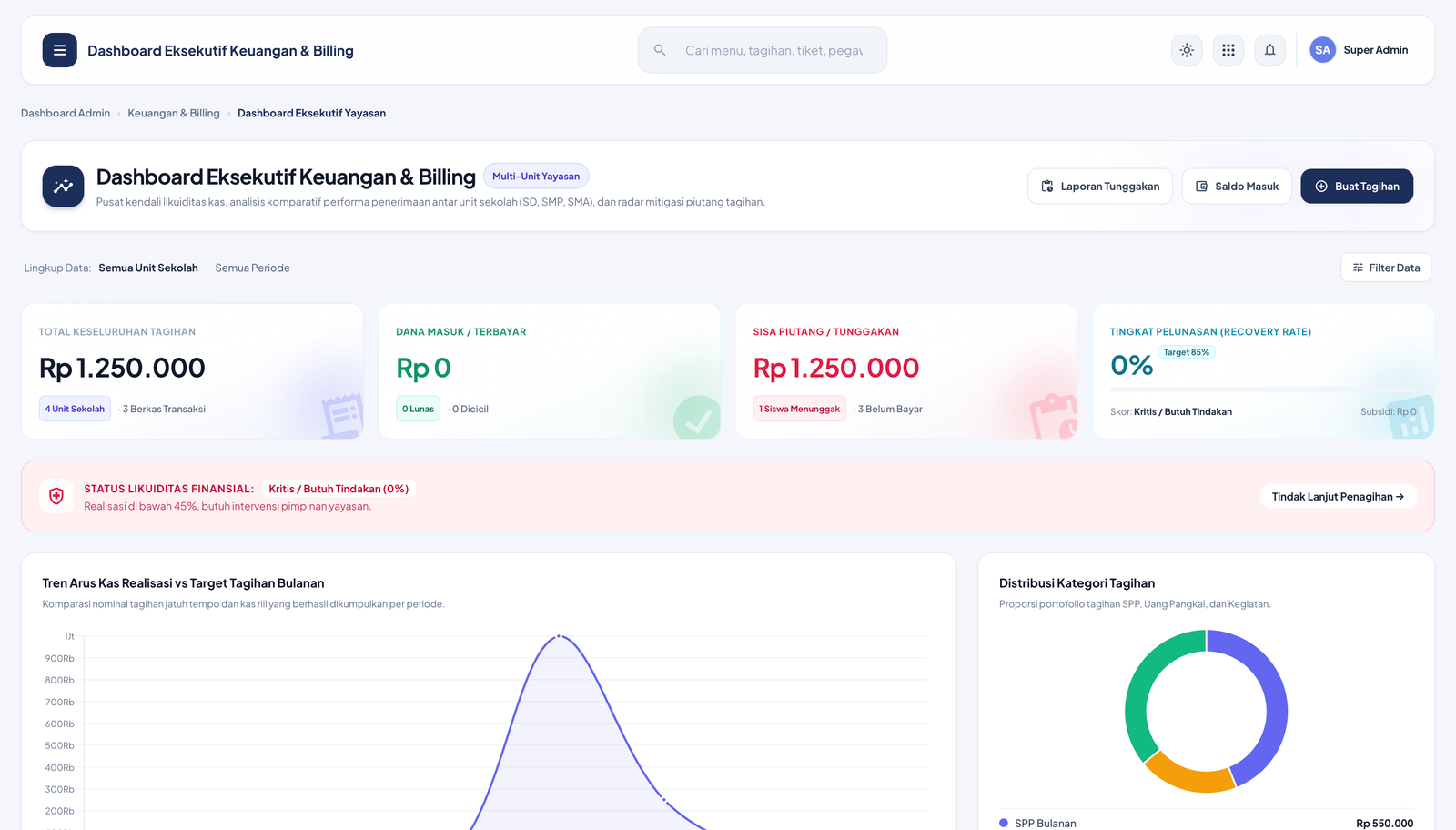
Task: Open the Filter Data panel
Action: (x=1386, y=268)
